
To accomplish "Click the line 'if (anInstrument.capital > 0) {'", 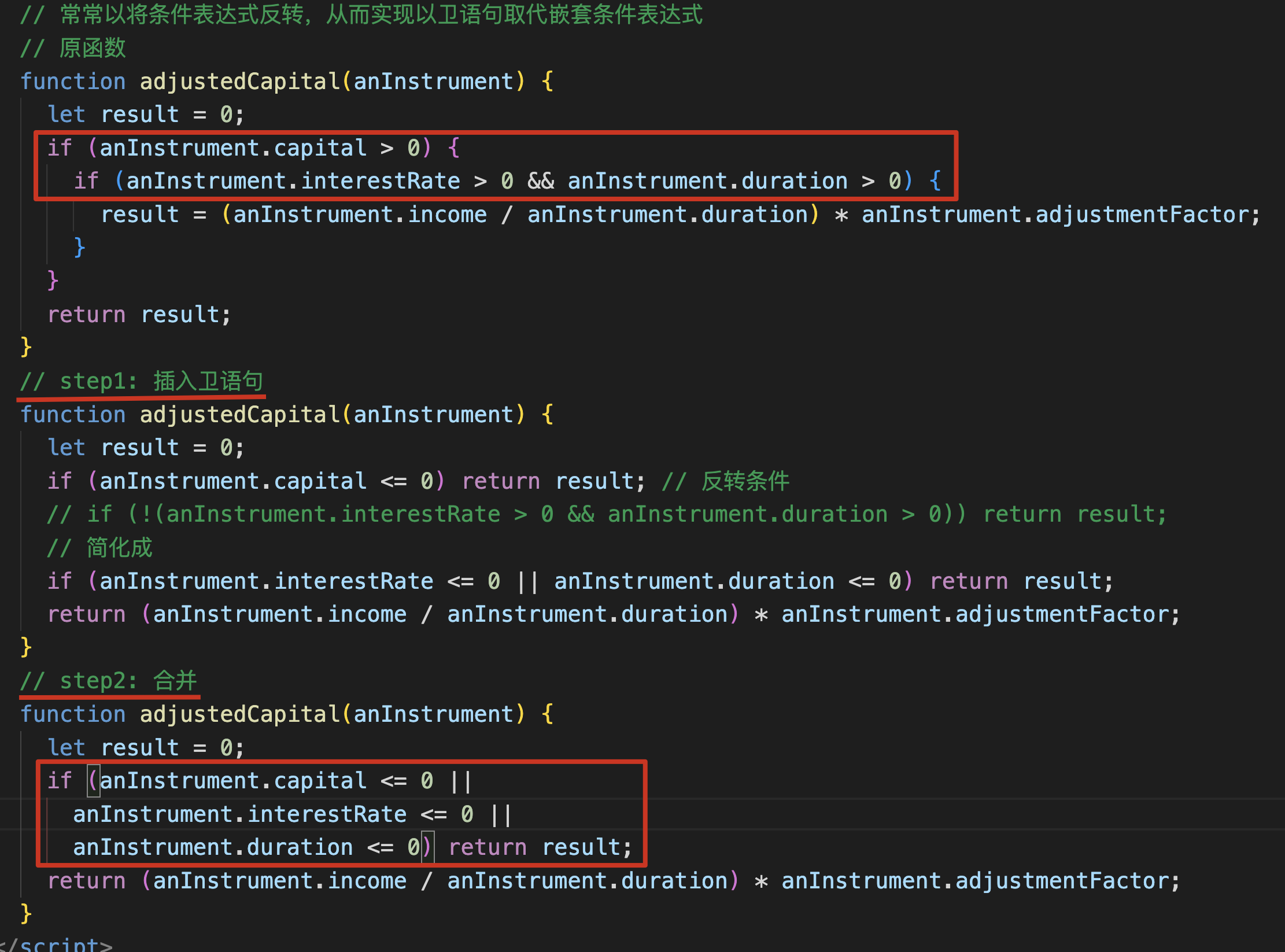I will [x=254, y=148].
